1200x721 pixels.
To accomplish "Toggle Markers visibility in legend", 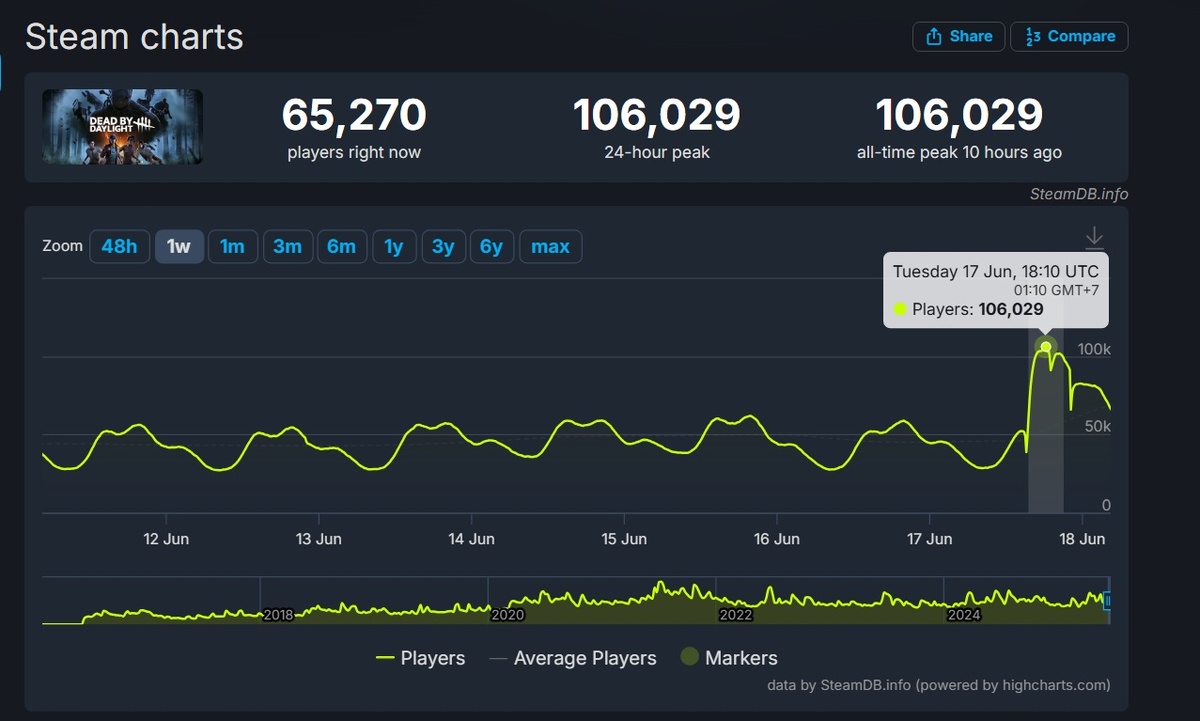I will point(746,657).
